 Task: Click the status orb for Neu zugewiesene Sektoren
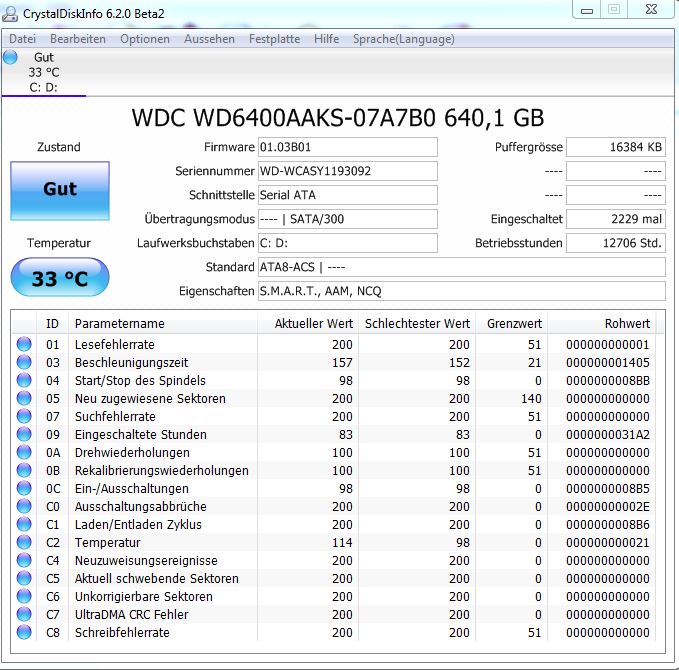point(24,398)
